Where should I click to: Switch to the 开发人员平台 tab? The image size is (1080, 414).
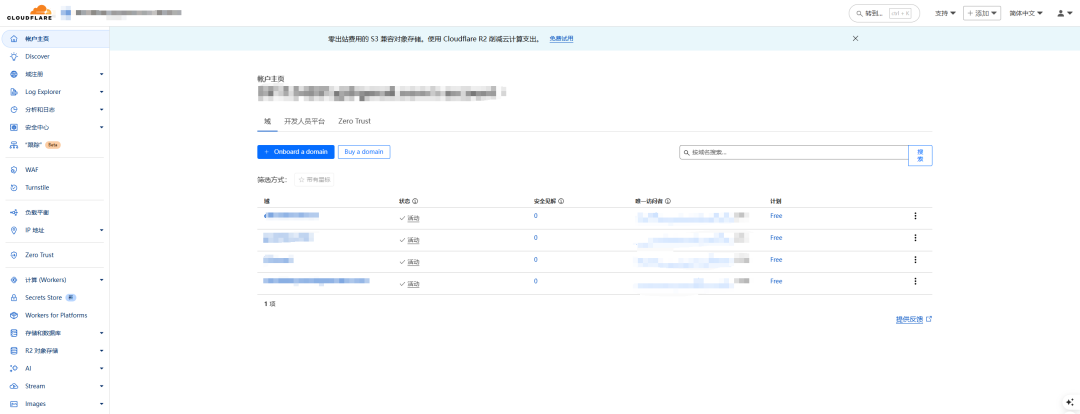click(304, 121)
